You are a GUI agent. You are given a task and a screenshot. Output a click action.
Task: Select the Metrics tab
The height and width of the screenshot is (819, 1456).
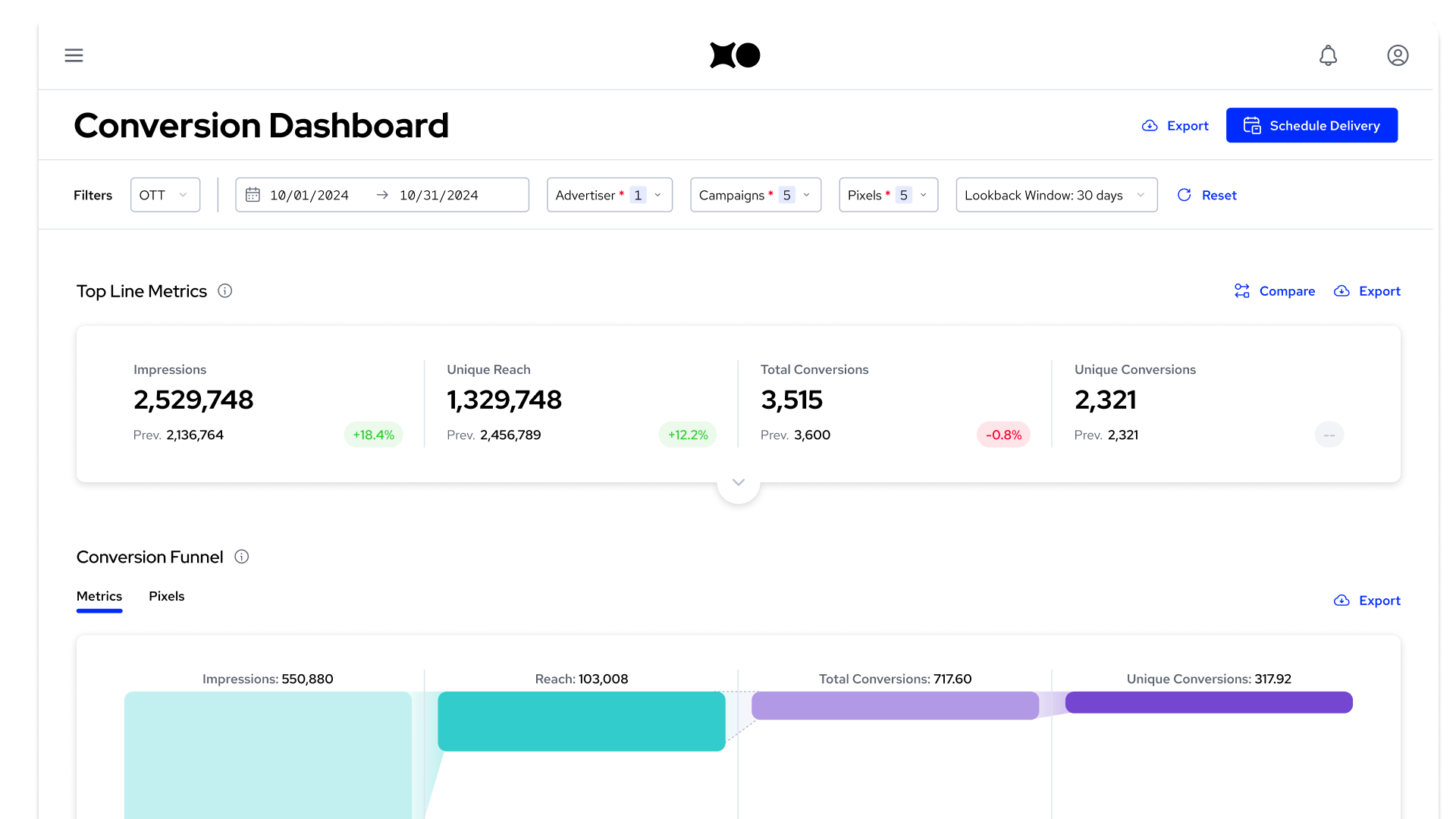99,596
